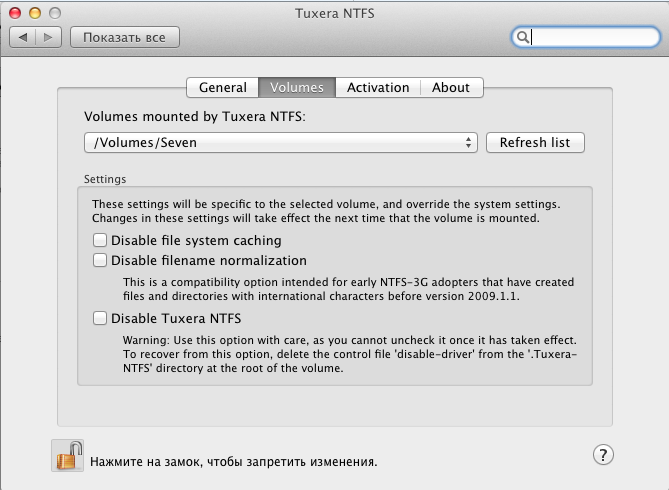Tick the Disable Tuxera NTFS checkbox

pos(100,318)
